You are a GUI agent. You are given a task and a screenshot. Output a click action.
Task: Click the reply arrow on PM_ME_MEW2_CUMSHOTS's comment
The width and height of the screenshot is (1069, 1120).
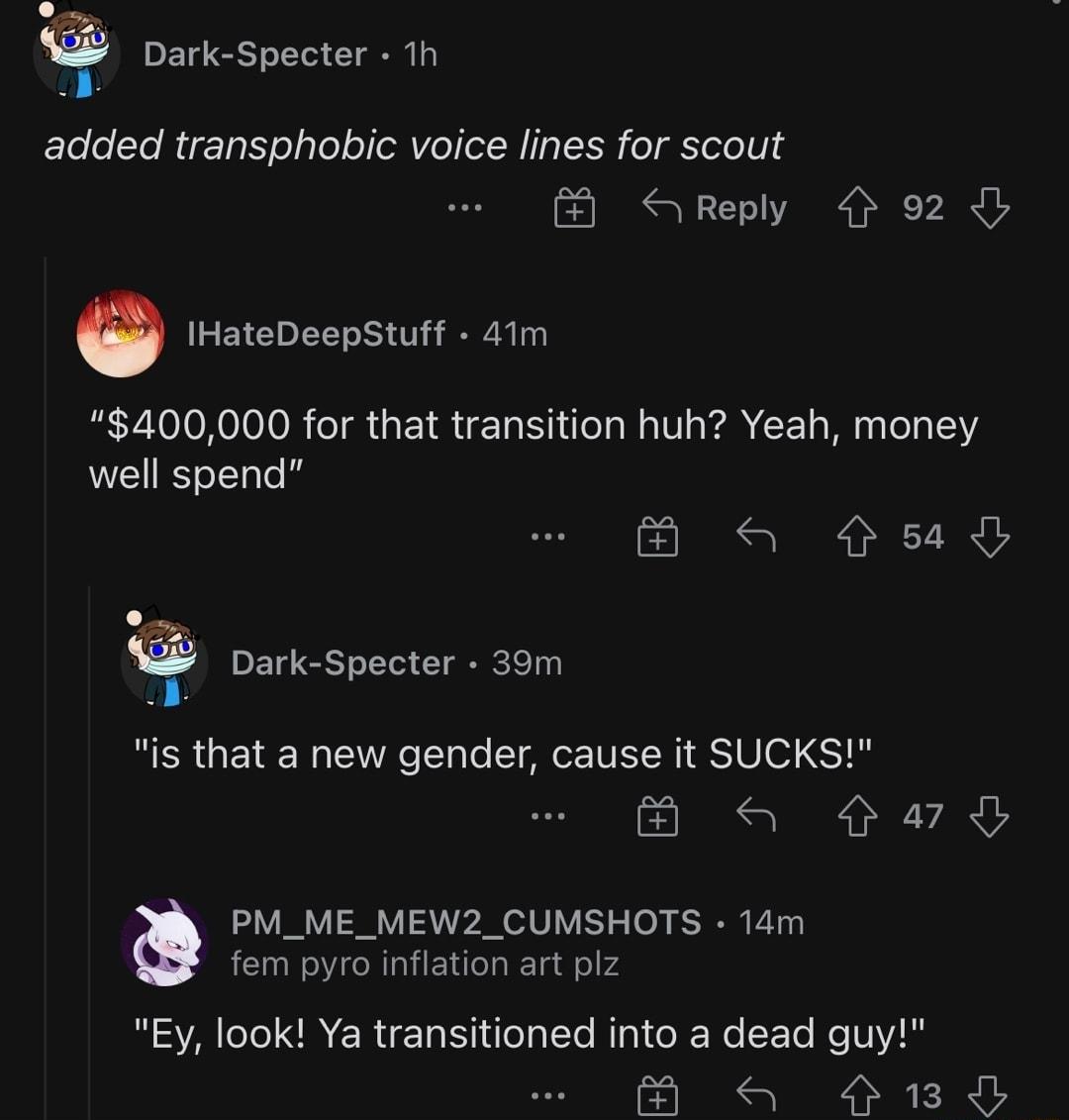coord(757,1094)
